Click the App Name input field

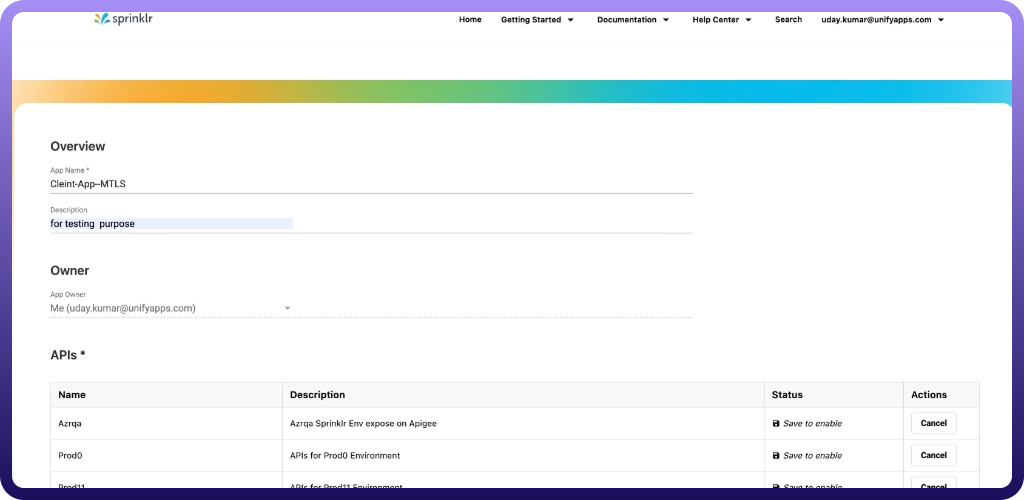[371, 184]
